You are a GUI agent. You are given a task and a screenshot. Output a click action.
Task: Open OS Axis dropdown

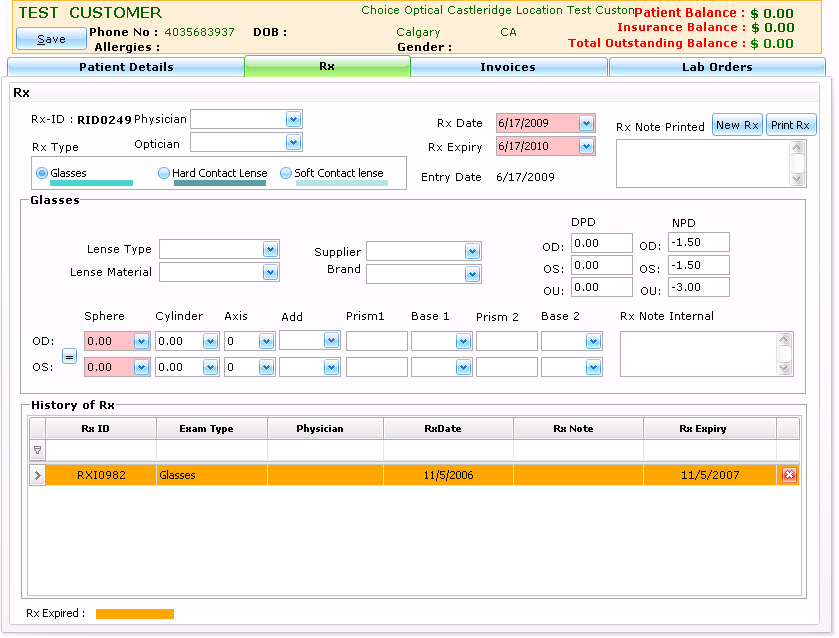point(266,367)
